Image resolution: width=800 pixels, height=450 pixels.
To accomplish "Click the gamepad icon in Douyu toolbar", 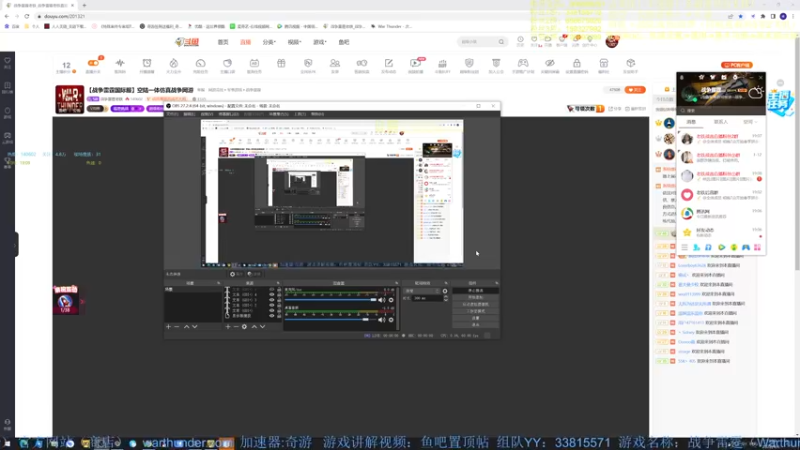I will coord(523,63).
